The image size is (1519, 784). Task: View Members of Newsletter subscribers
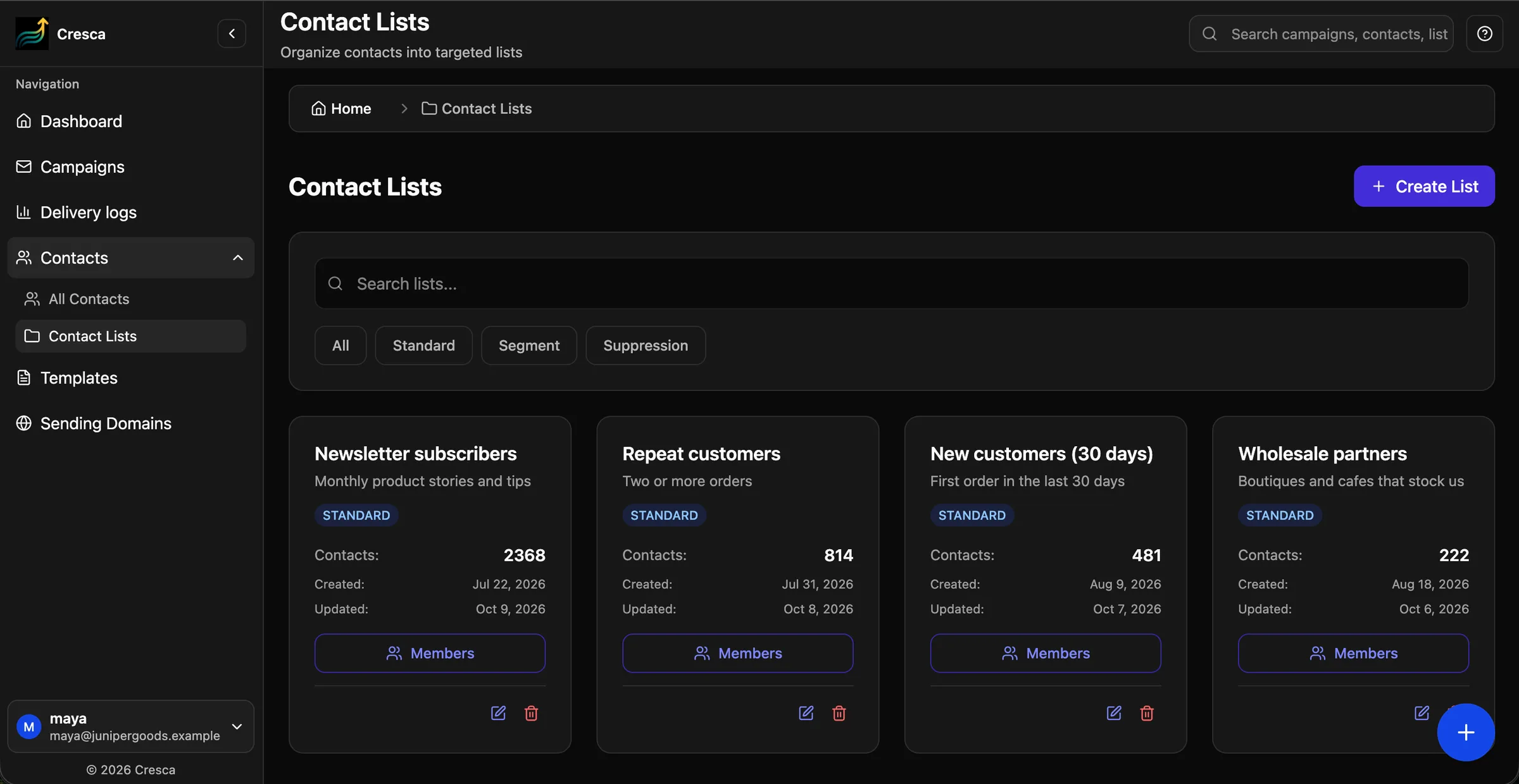click(430, 653)
